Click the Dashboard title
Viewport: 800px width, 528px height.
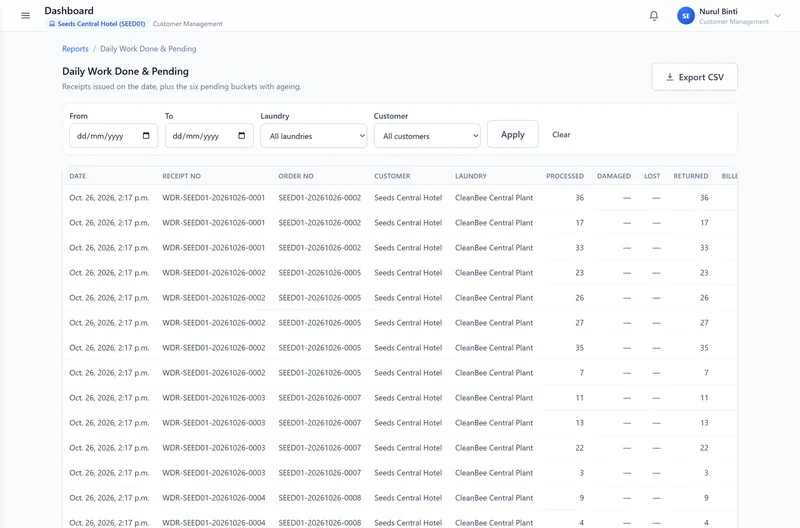click(69, 11)
